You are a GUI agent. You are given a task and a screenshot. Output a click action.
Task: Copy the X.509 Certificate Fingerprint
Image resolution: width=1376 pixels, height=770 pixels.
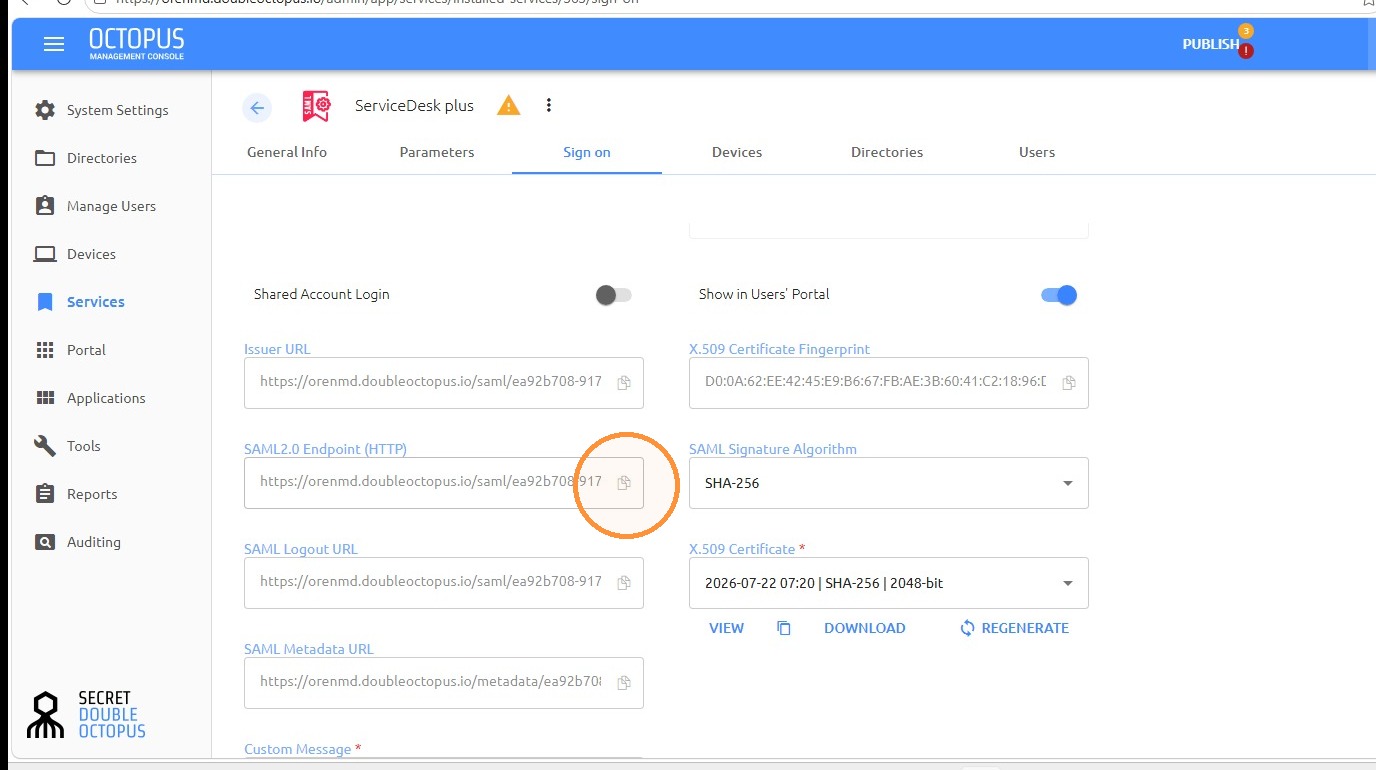coord(1069,383)
